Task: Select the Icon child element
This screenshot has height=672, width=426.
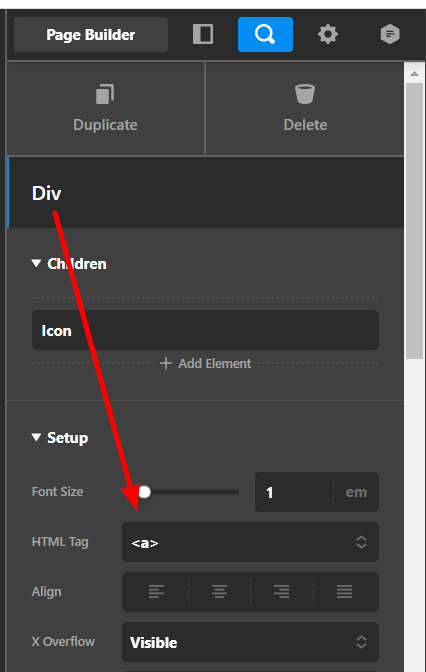Action: click(x=205, y=330)
